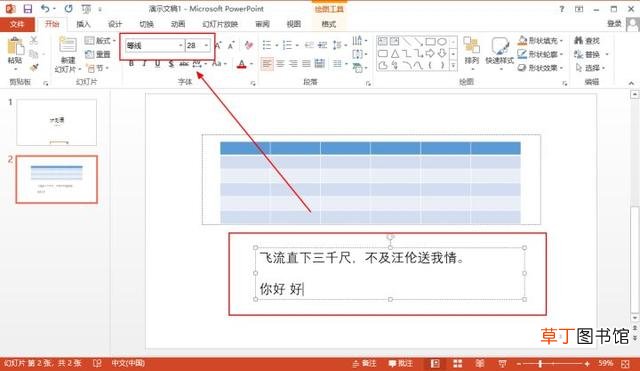
Task: Select the right arrow shape in gallery
Action: (430, 53)
